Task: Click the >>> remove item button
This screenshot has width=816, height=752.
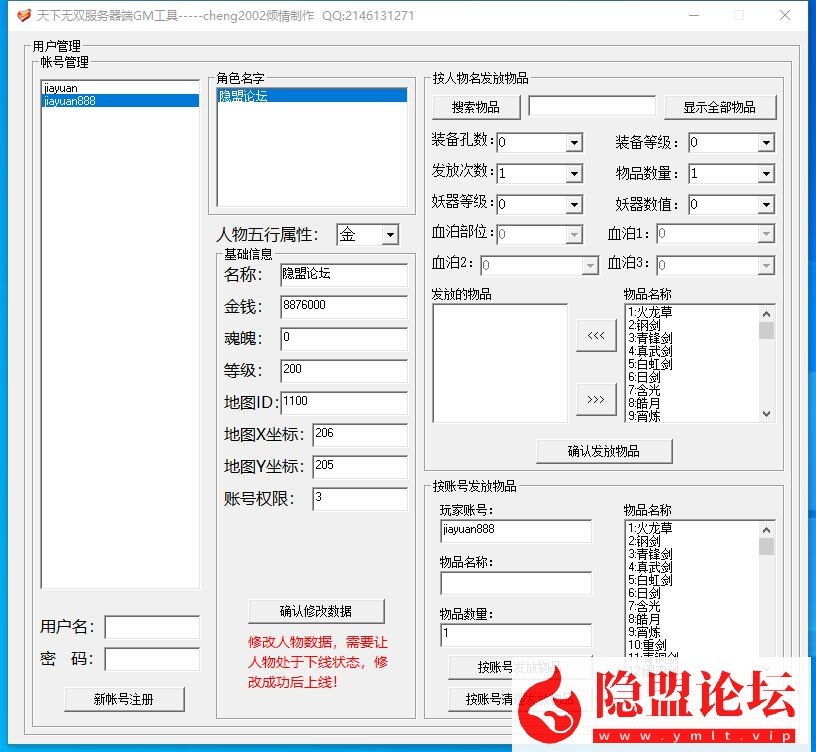Action: pos(596,400)
